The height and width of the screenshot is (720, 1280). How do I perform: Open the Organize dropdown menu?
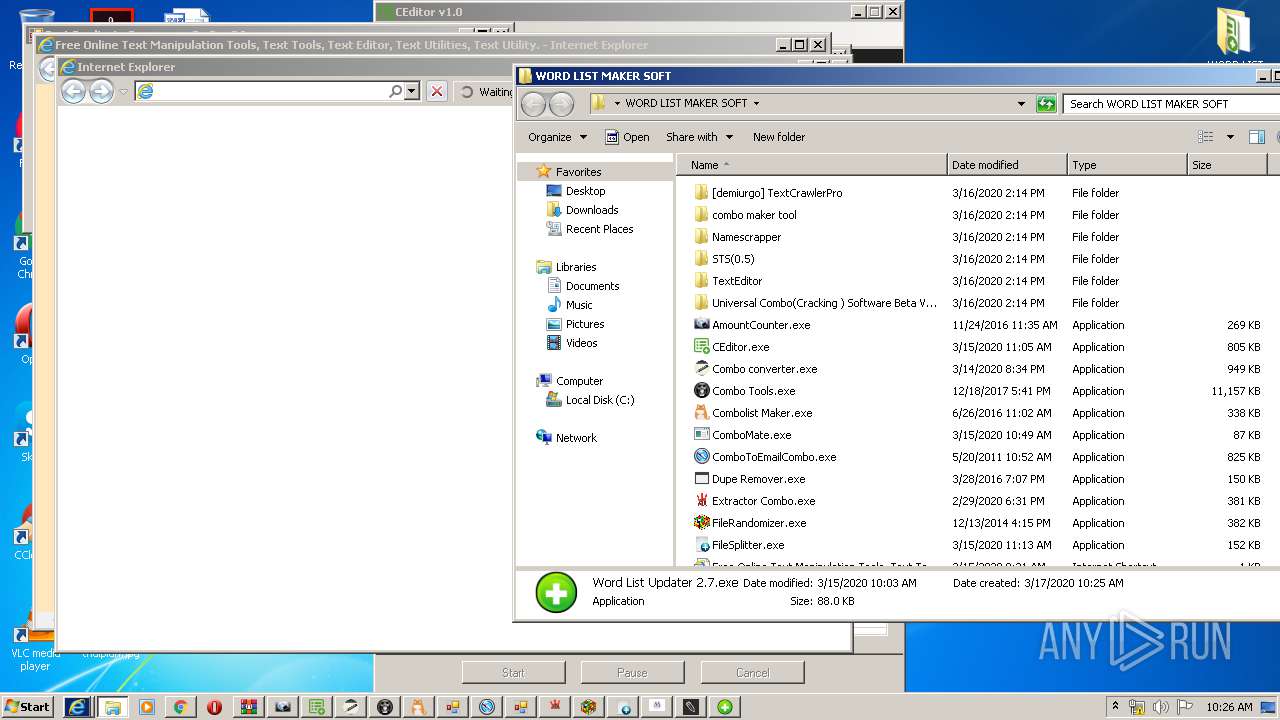(x=558, y=137)
